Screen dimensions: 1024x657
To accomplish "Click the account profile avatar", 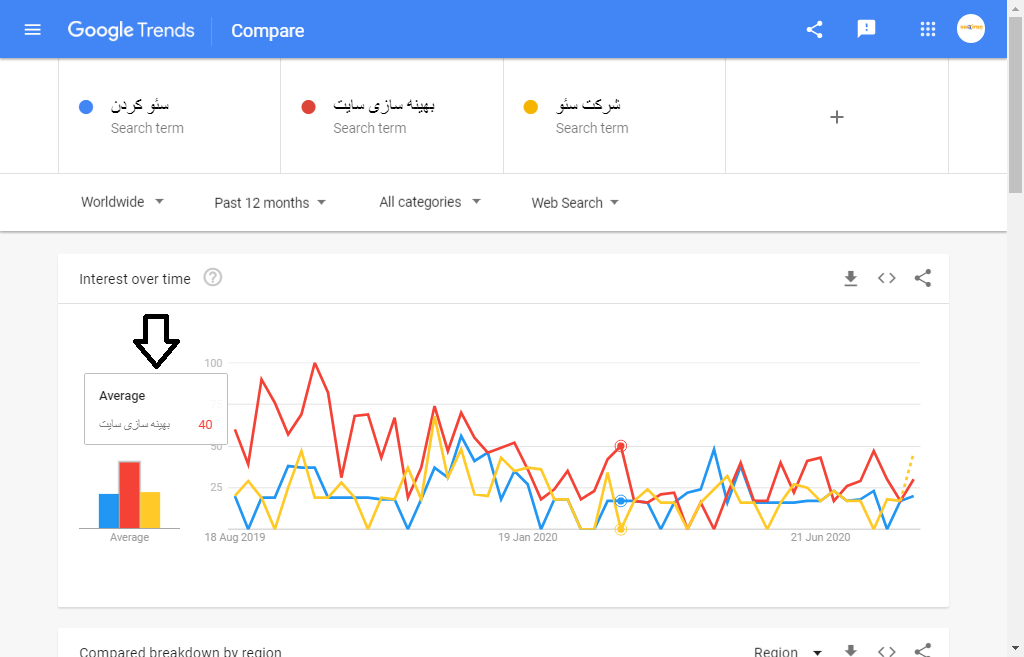I will (971, 29).
